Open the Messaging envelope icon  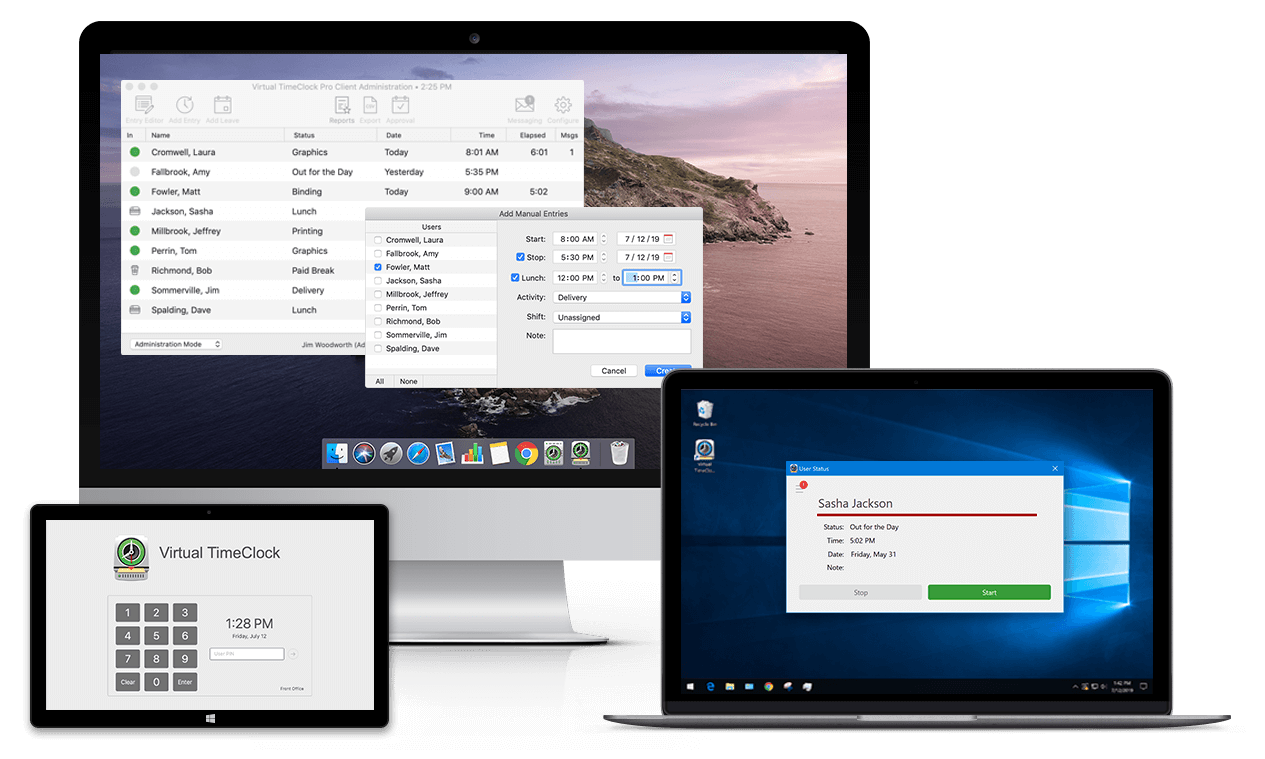point(525,104)
